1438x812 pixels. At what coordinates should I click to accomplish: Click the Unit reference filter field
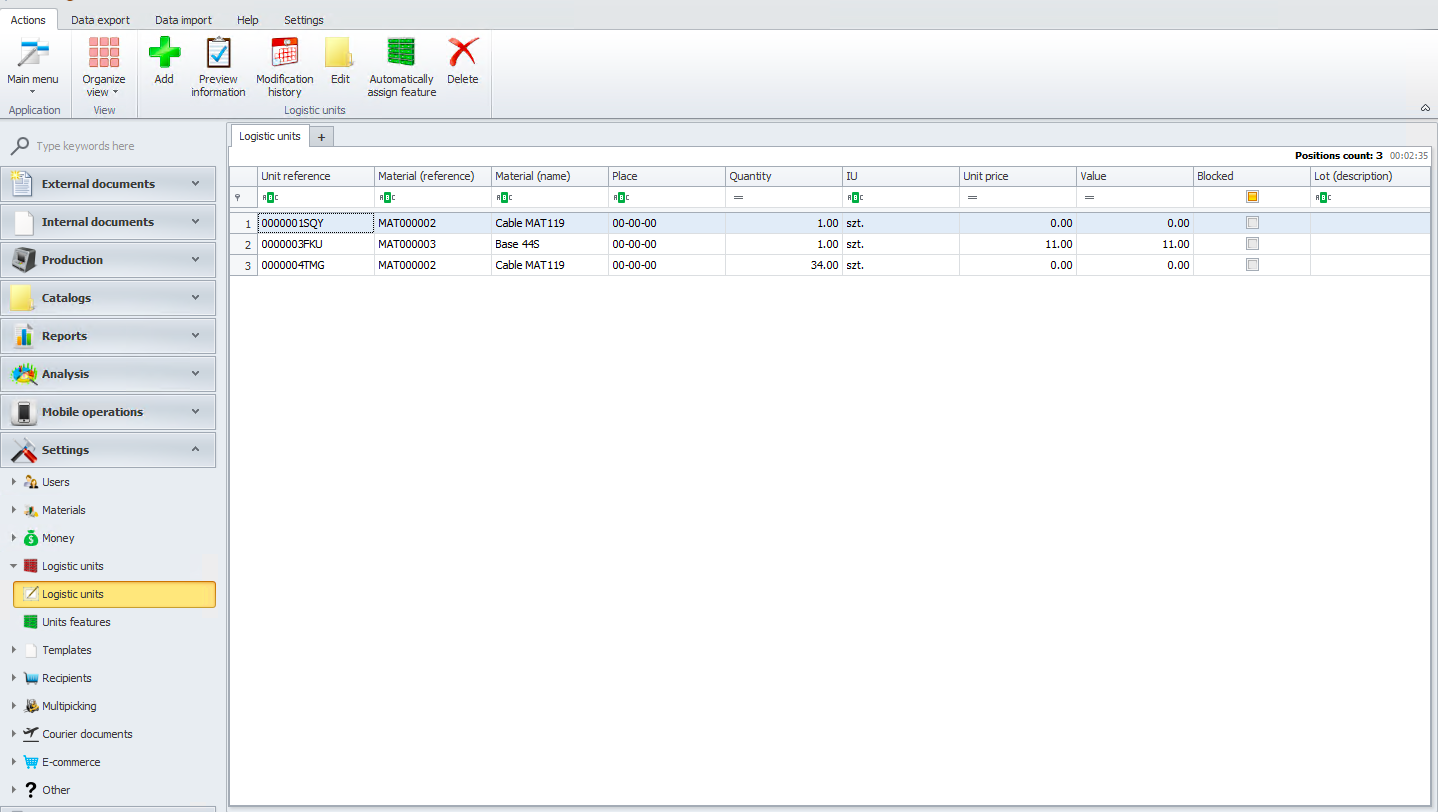pyautogui.click(x=316, y=197)
